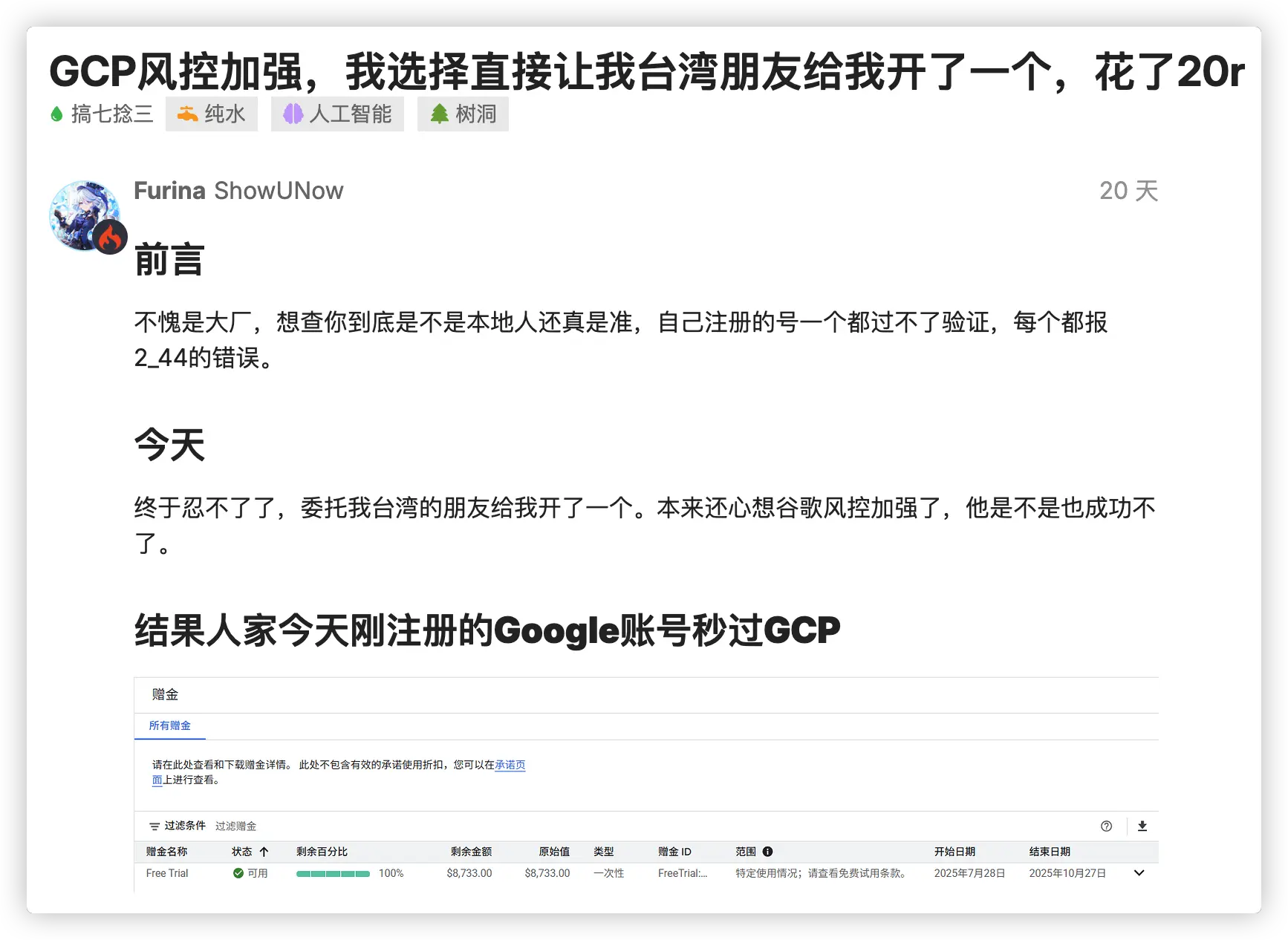Select the 所有赠金 tab
Image resolution: width=1288 pixels, height=940 pixels.
coord(170,725)
